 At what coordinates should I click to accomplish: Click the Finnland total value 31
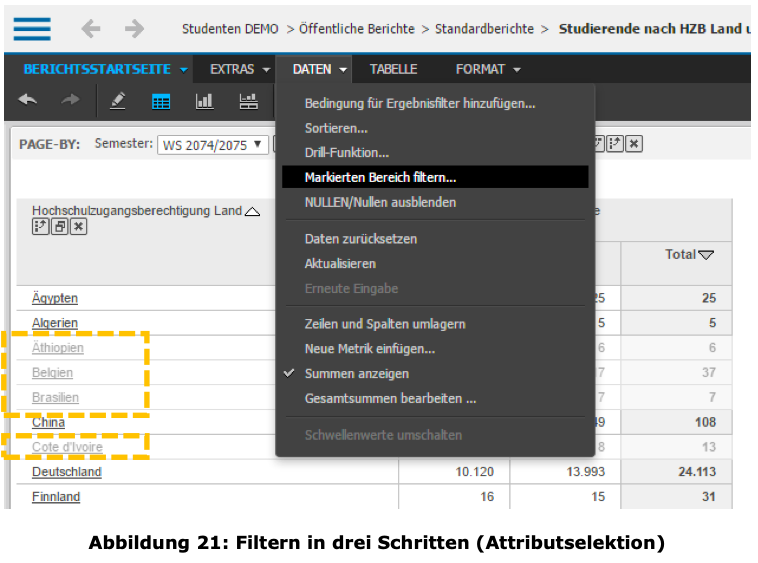click(709, 497)
